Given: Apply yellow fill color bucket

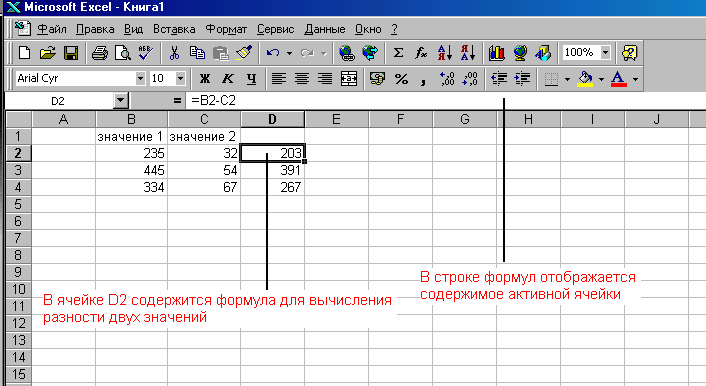Looking at the screenshot, I should pyautogui.click(x=585, y=79).
